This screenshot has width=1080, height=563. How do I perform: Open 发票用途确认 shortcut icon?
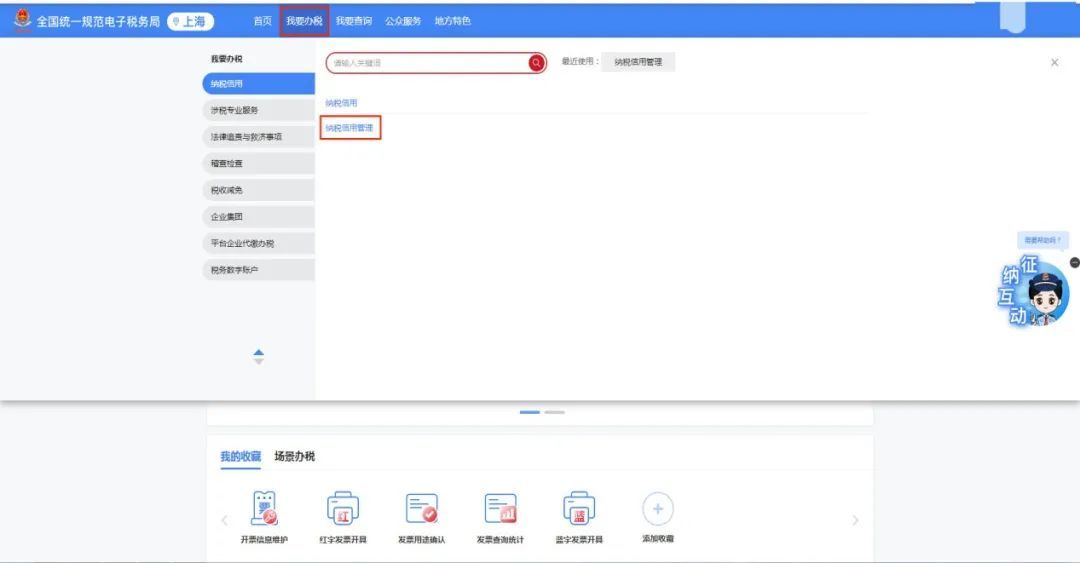(421, 509)
